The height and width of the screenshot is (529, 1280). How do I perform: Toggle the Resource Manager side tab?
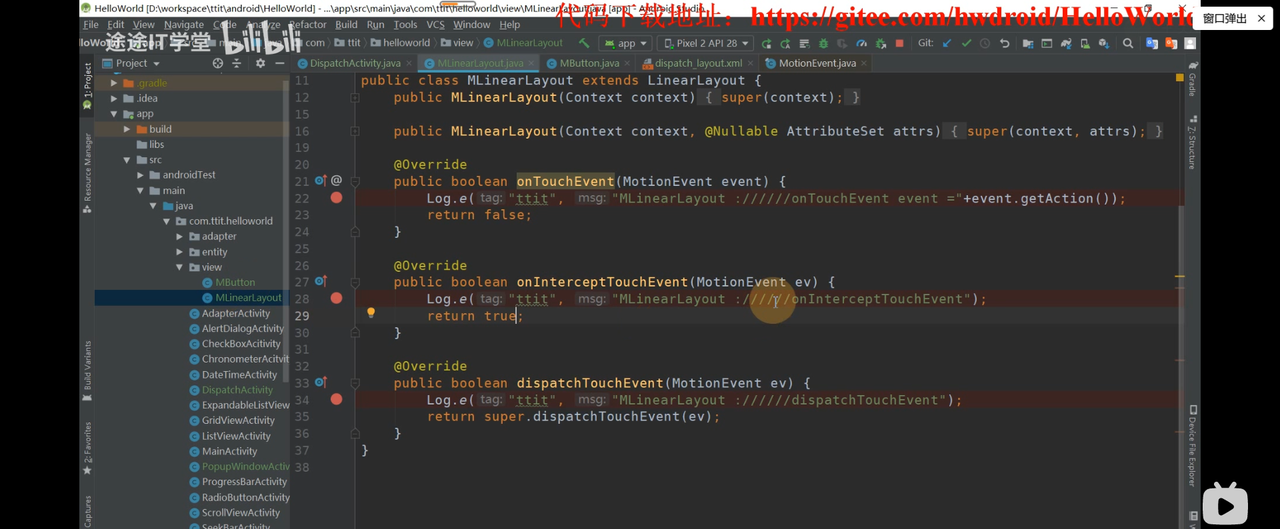click(x=87, y=173)
